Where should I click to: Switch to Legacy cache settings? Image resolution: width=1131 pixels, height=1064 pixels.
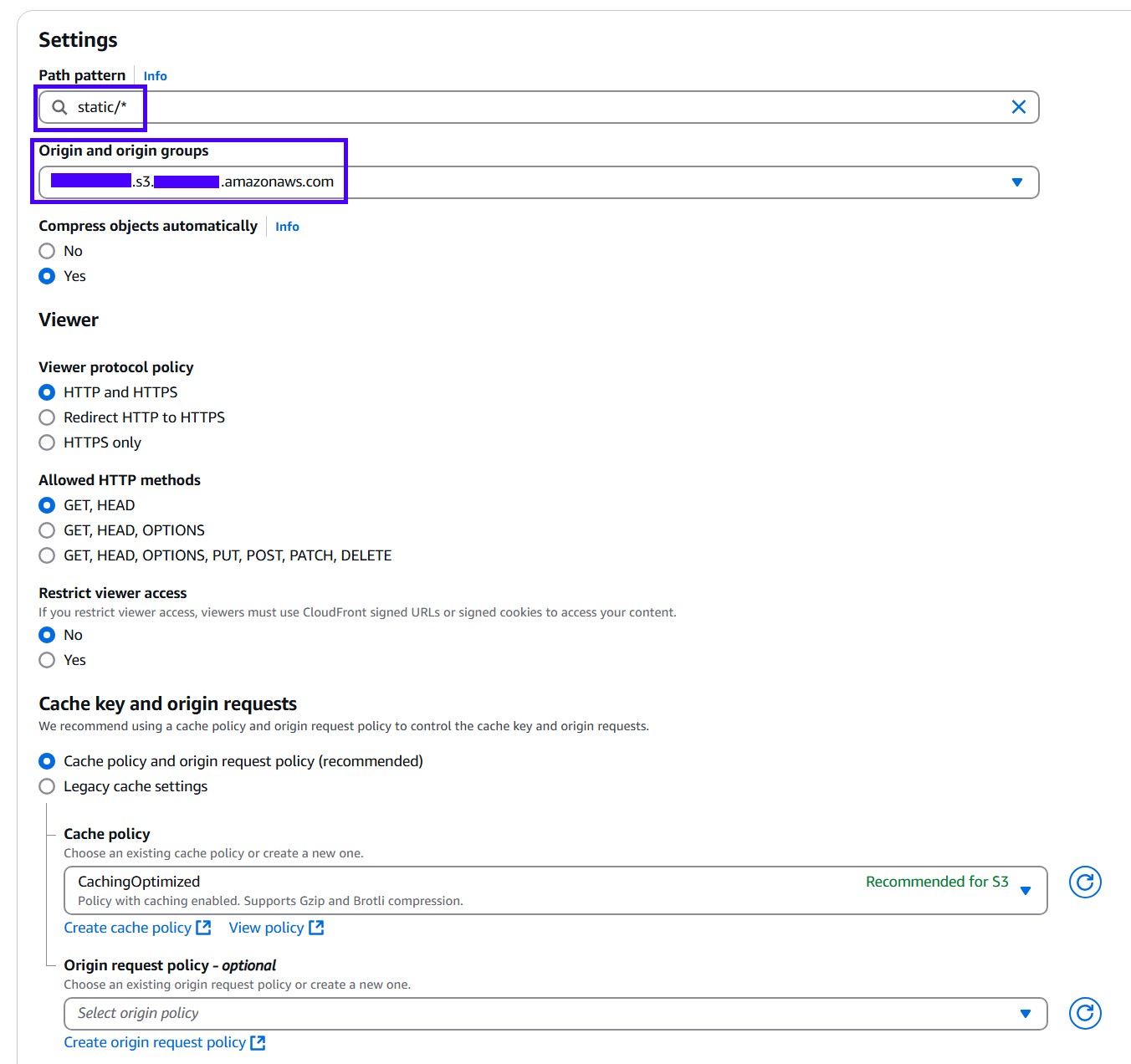48,786
